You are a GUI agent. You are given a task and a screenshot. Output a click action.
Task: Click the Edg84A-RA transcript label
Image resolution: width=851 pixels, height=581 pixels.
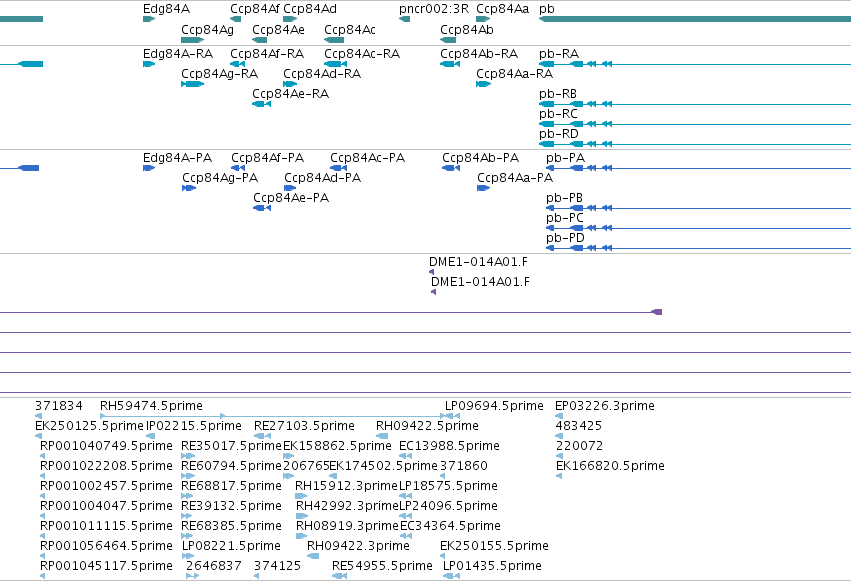tap(177, 54)
